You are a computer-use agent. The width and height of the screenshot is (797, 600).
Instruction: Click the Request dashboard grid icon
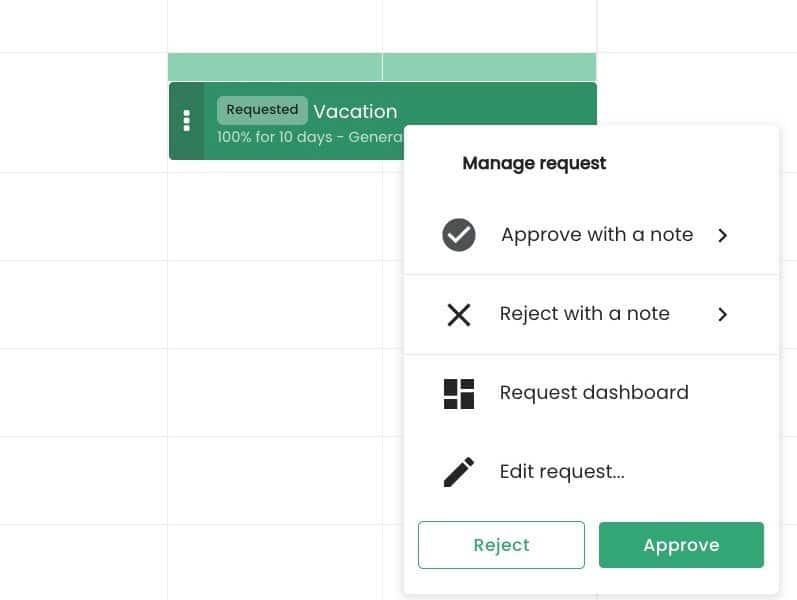tap(459, 394)
